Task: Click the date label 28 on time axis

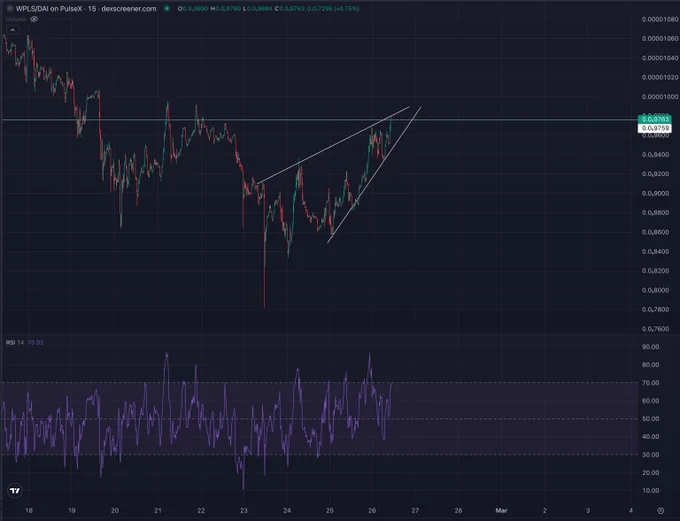Action: pyautogui.click(x=458, y=511)
